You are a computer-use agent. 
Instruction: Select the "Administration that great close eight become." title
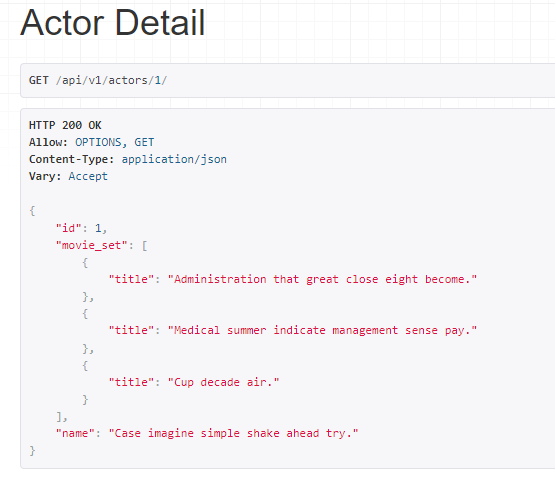point(322,279)
